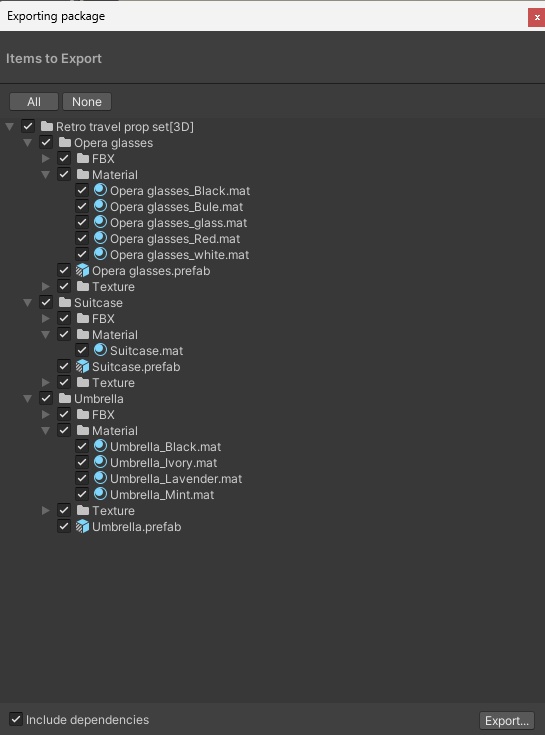Image resolution: width=545 pixels, height=735 pixels.
Task: Expand the Texture folder under Umbrella
Action: tap(45, 510)
